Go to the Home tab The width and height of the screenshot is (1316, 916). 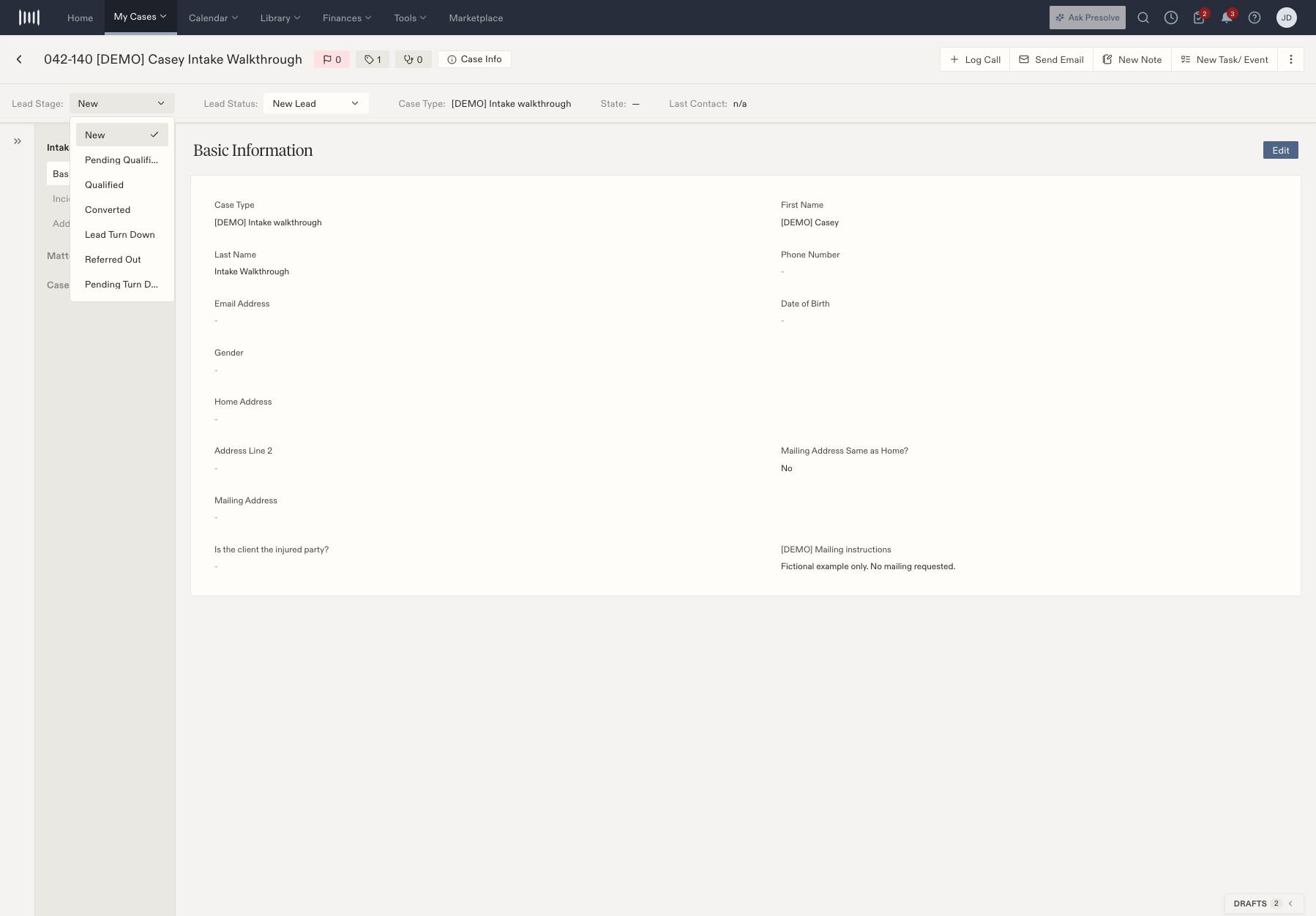(x=81, y=18)
